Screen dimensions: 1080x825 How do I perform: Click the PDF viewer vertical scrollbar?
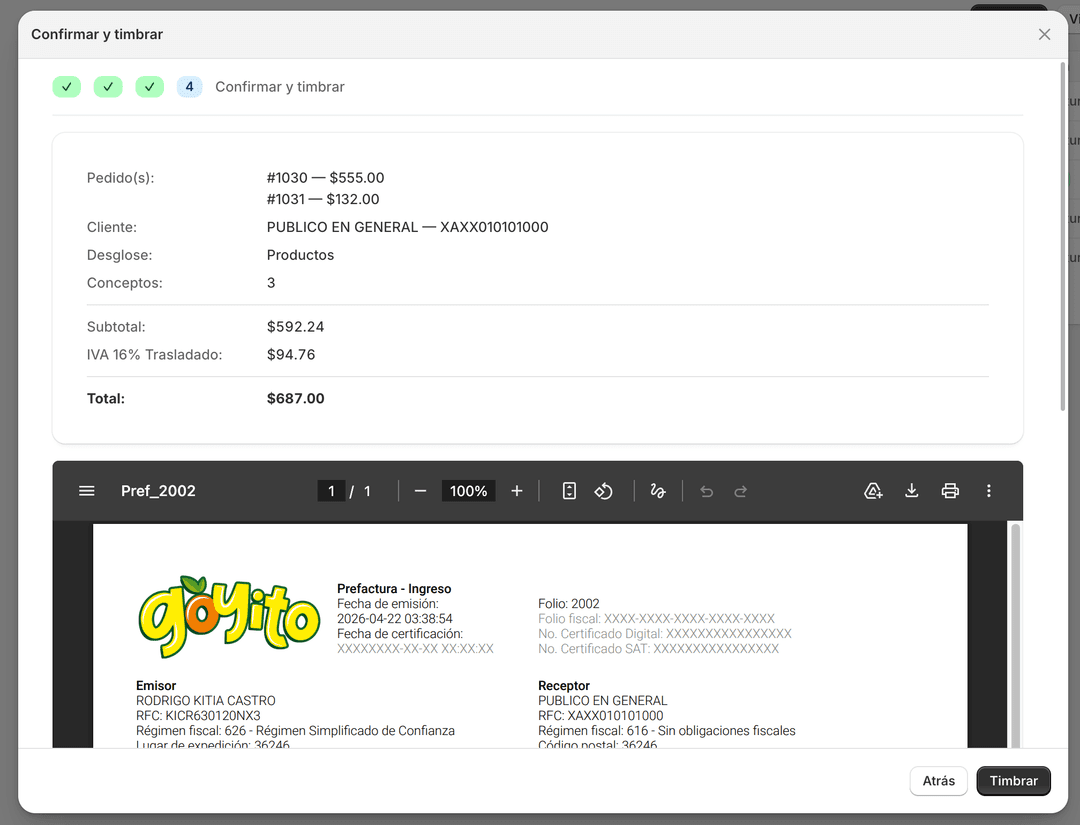(1015, 634)
